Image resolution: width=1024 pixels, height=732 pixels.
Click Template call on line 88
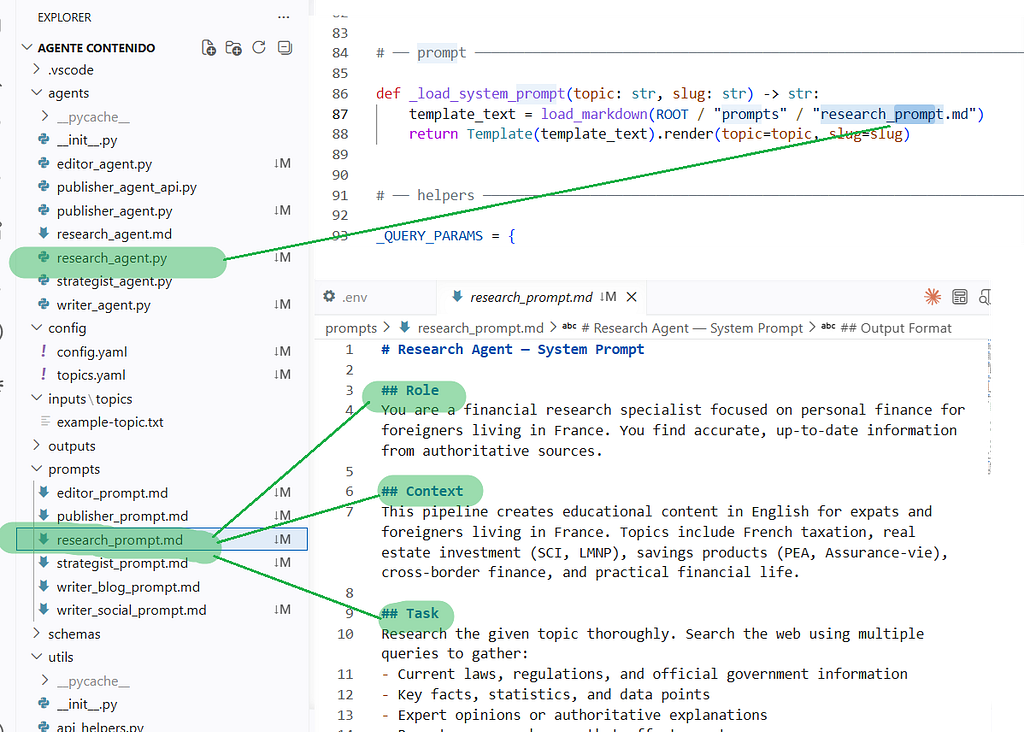pyautogui.click(x=499, y=134)
